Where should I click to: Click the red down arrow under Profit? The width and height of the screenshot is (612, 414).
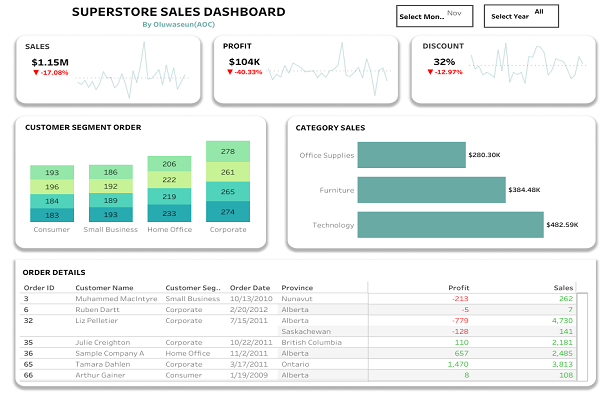(x=232, y=73)
